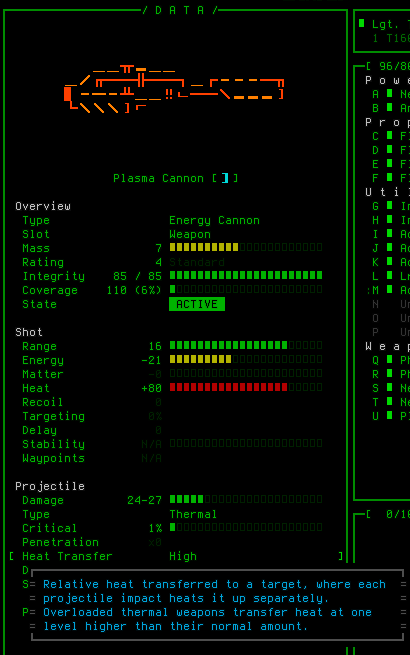Toggle the green ACTIVE state button
The image size is (410, 655).
point(197,304)
